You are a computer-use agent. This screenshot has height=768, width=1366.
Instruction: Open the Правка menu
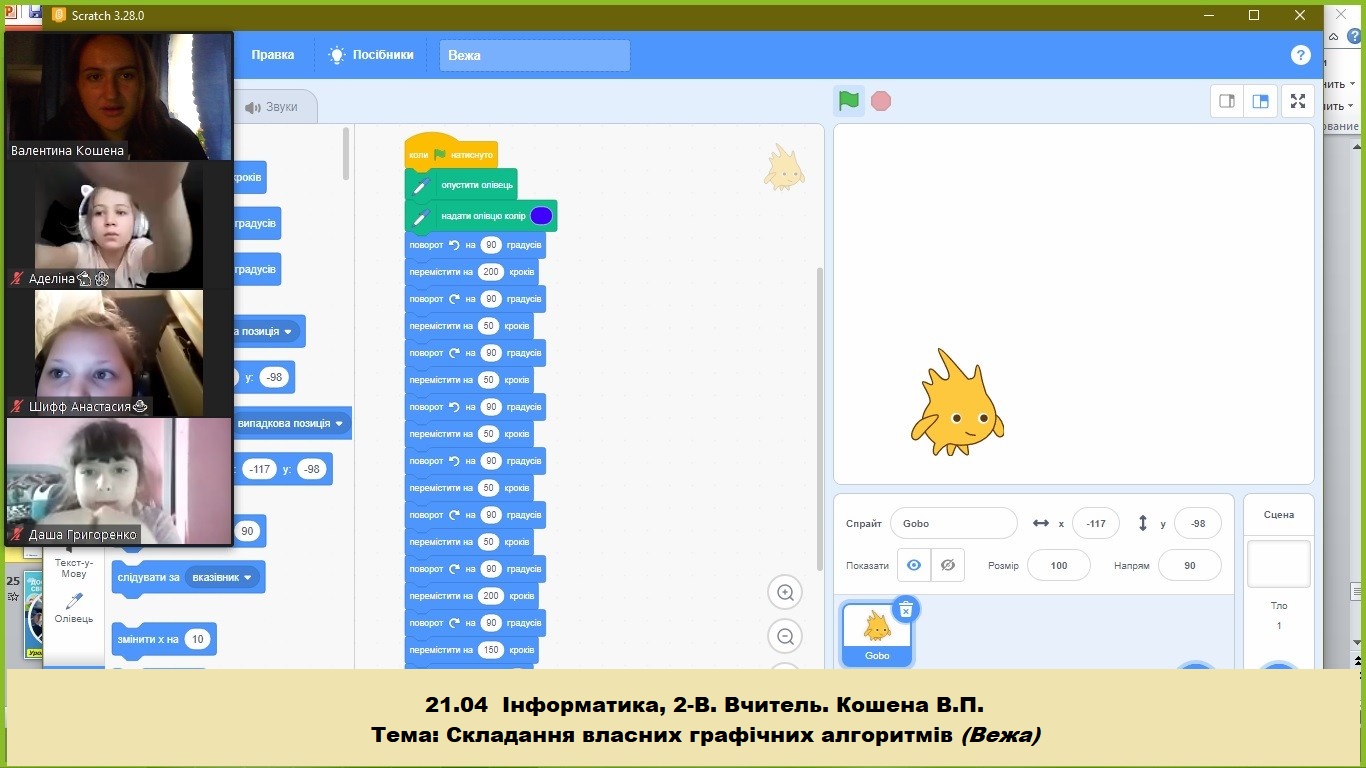pos(272,55)
